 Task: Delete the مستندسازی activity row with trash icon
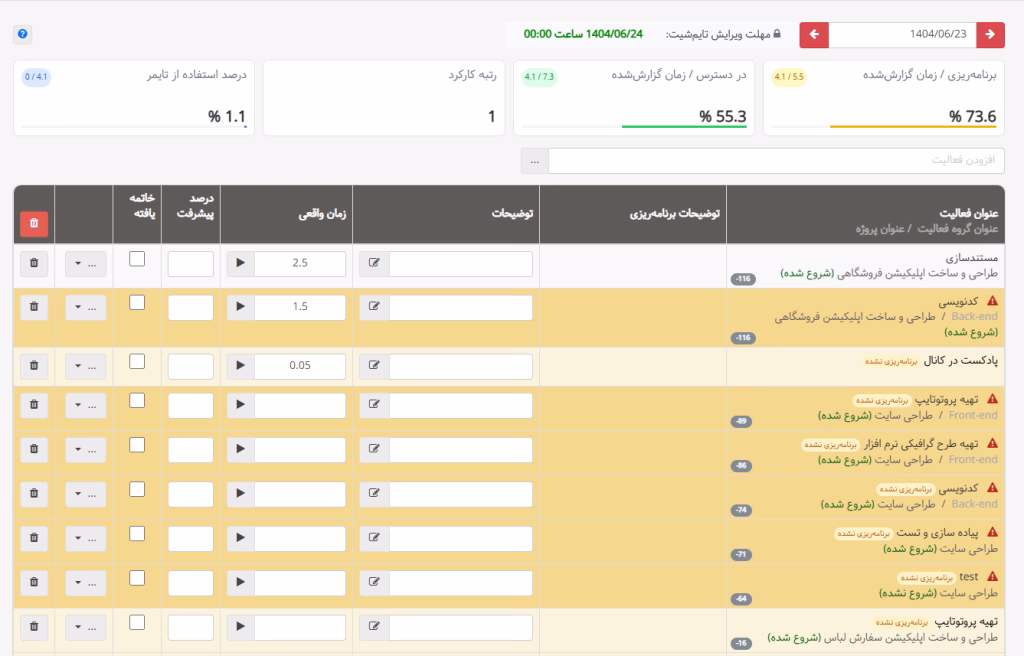34,264
